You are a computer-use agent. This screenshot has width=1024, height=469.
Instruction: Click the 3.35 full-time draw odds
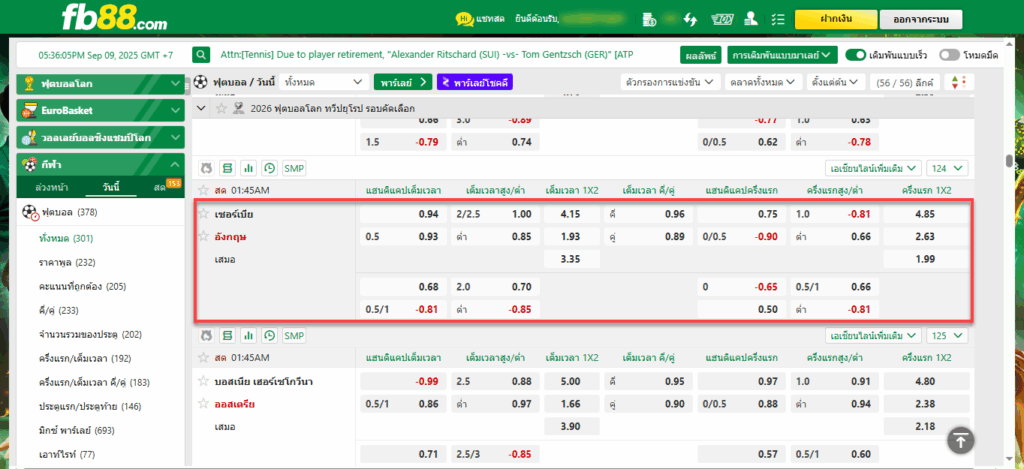571,259
